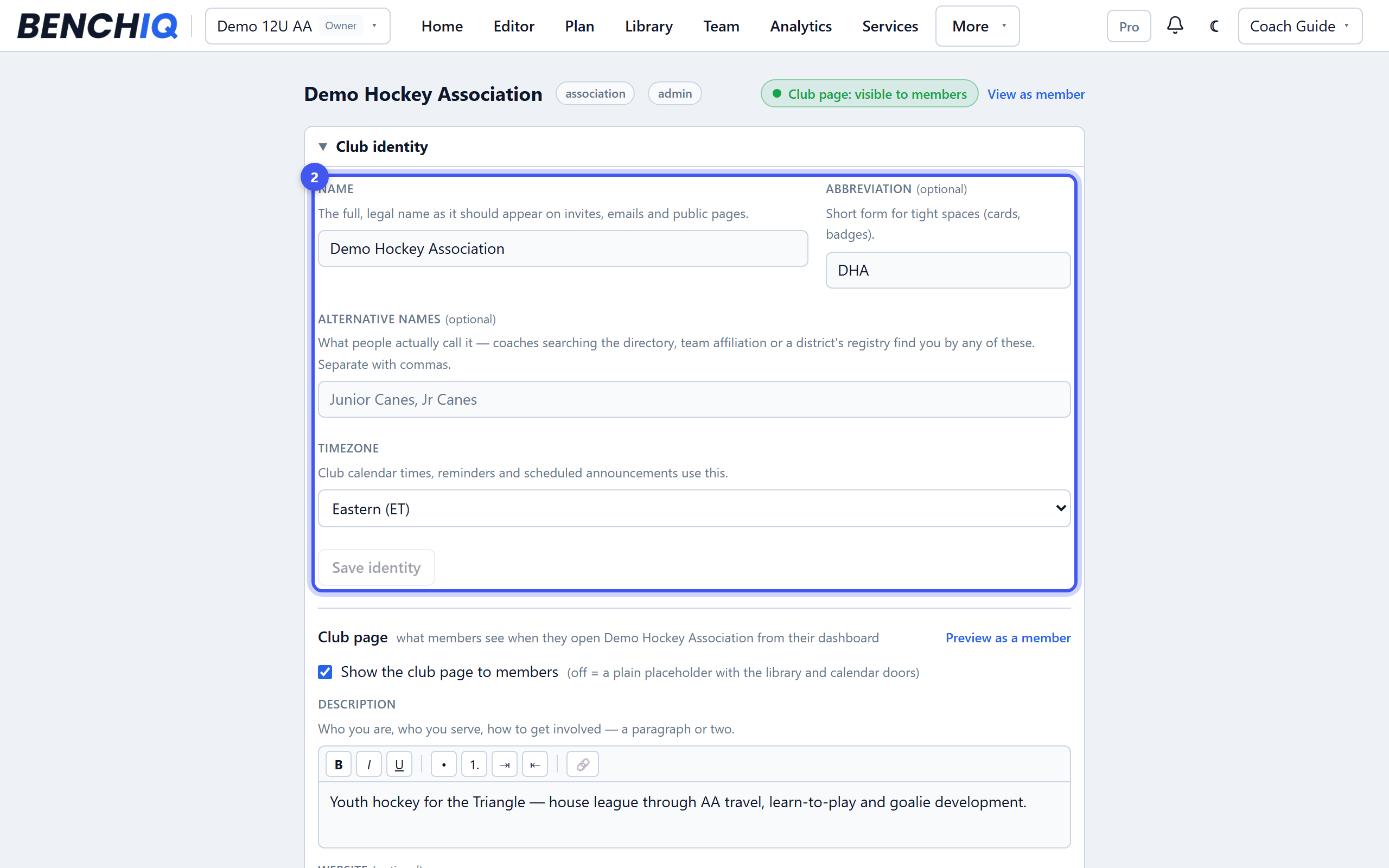Viewport: 1389px width, 868px height.
Task: Click Save identity button
Action: pos(376,567)
